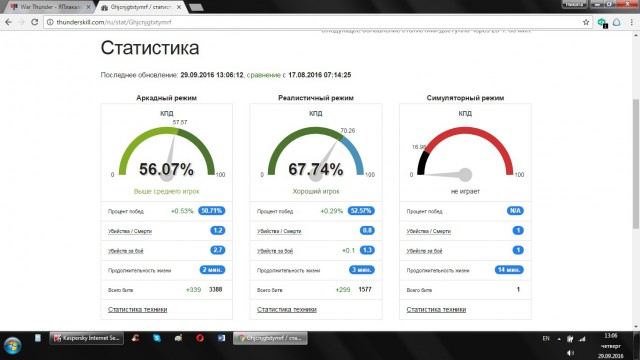The height and width of the screenshot is (360, 640).
Task: Bookmark this page with the star icon
Action: click(586, 22)
